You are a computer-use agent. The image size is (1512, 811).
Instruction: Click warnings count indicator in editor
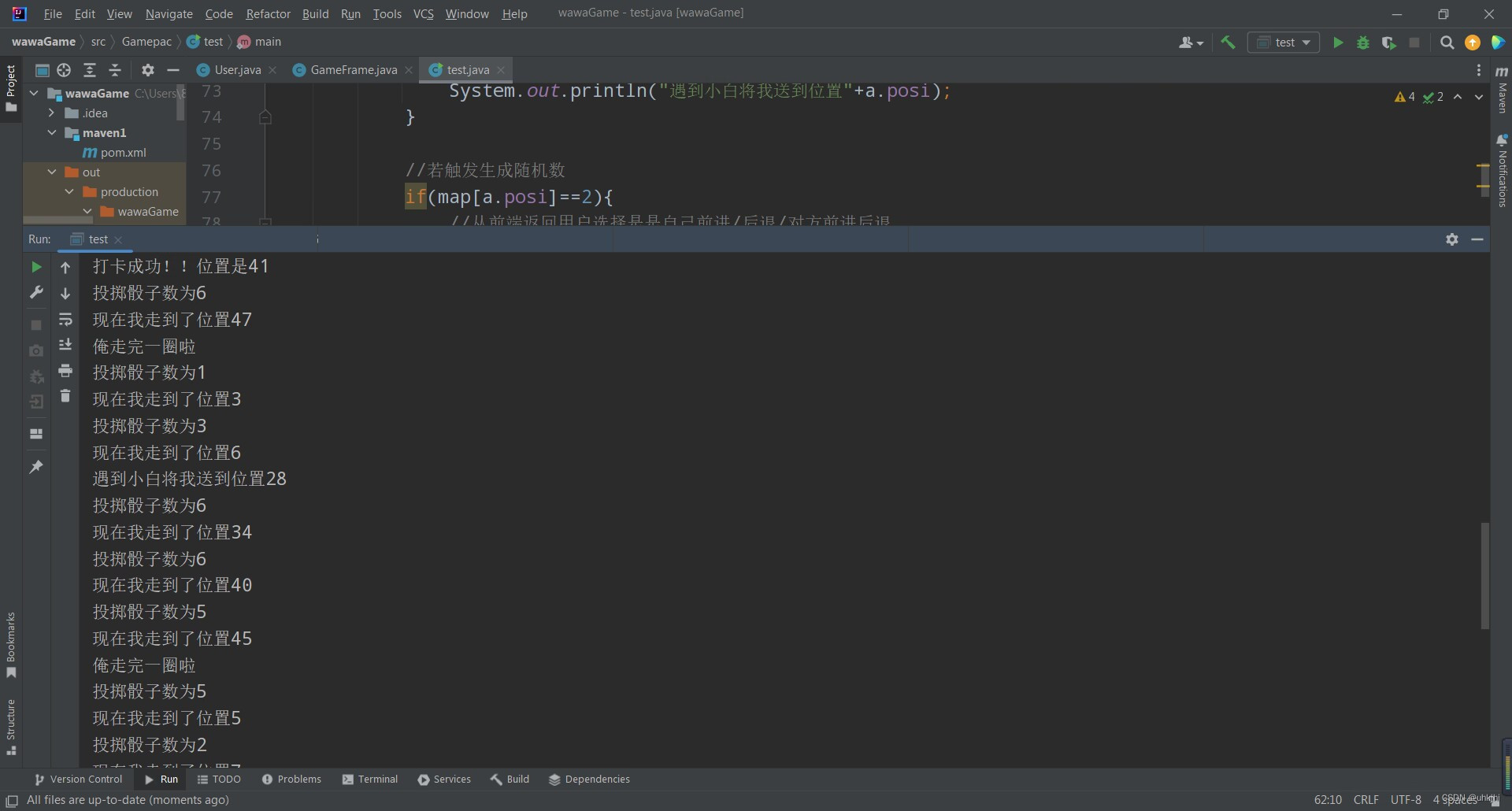coord(1405,97)
